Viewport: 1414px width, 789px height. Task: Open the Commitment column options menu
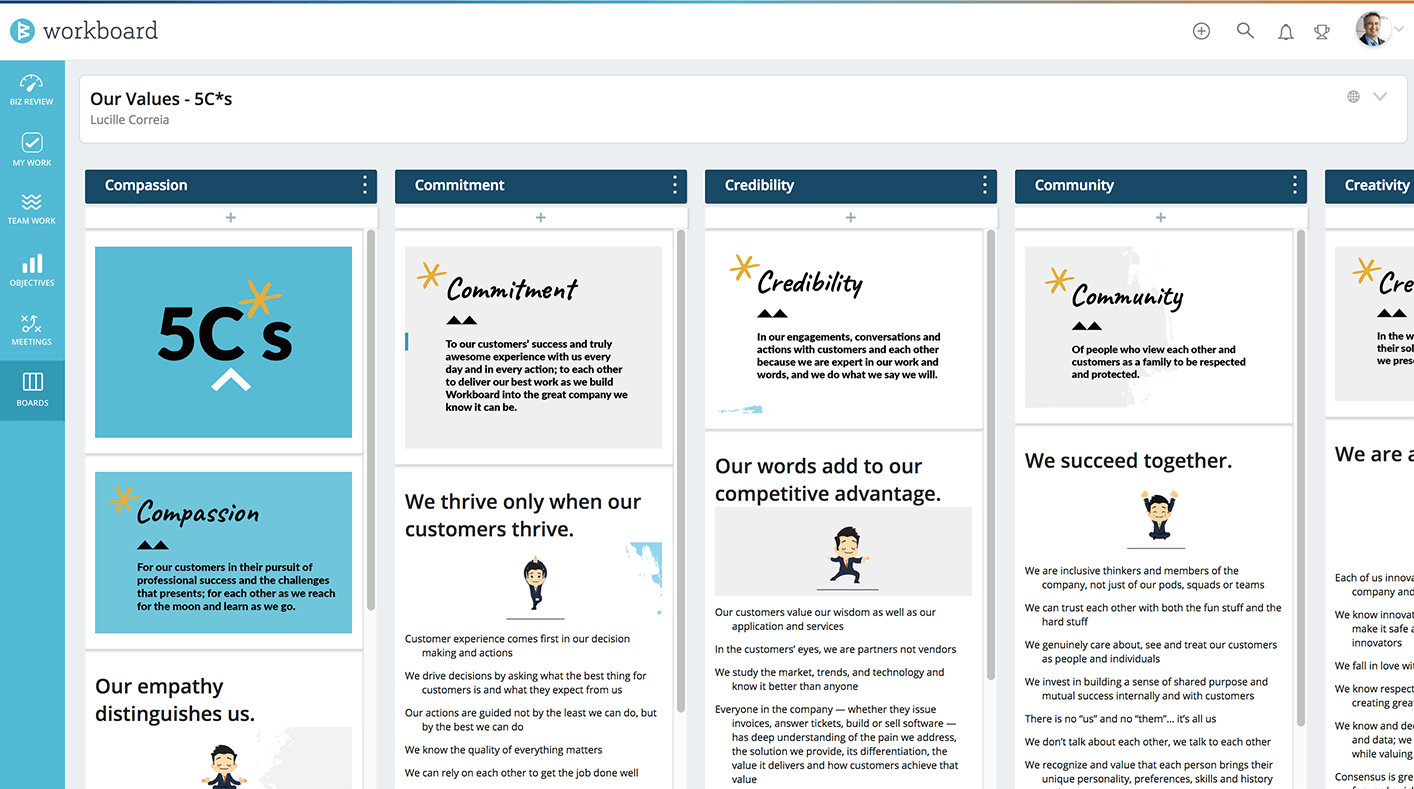point(674,185)
